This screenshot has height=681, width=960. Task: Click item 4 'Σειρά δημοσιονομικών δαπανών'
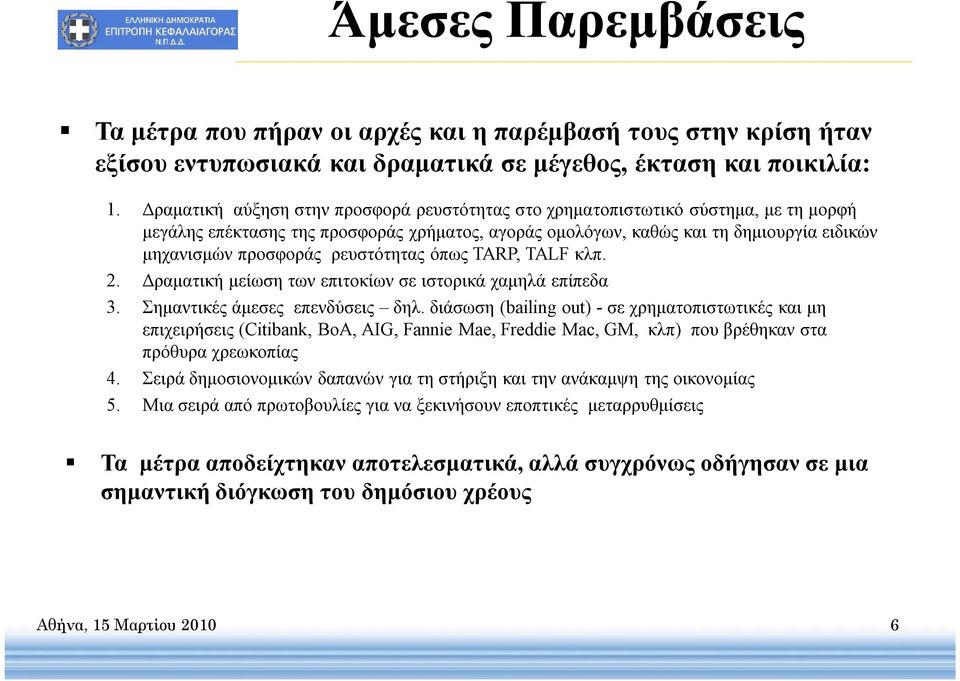(448, 379)
